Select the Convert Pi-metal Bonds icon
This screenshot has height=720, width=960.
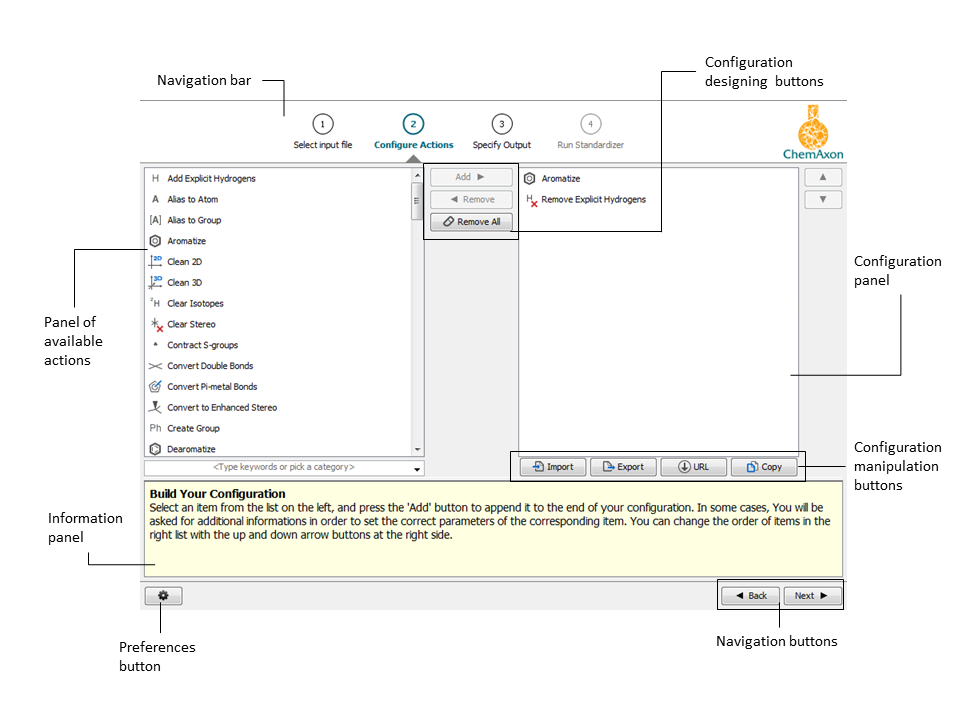click(155, 386)
